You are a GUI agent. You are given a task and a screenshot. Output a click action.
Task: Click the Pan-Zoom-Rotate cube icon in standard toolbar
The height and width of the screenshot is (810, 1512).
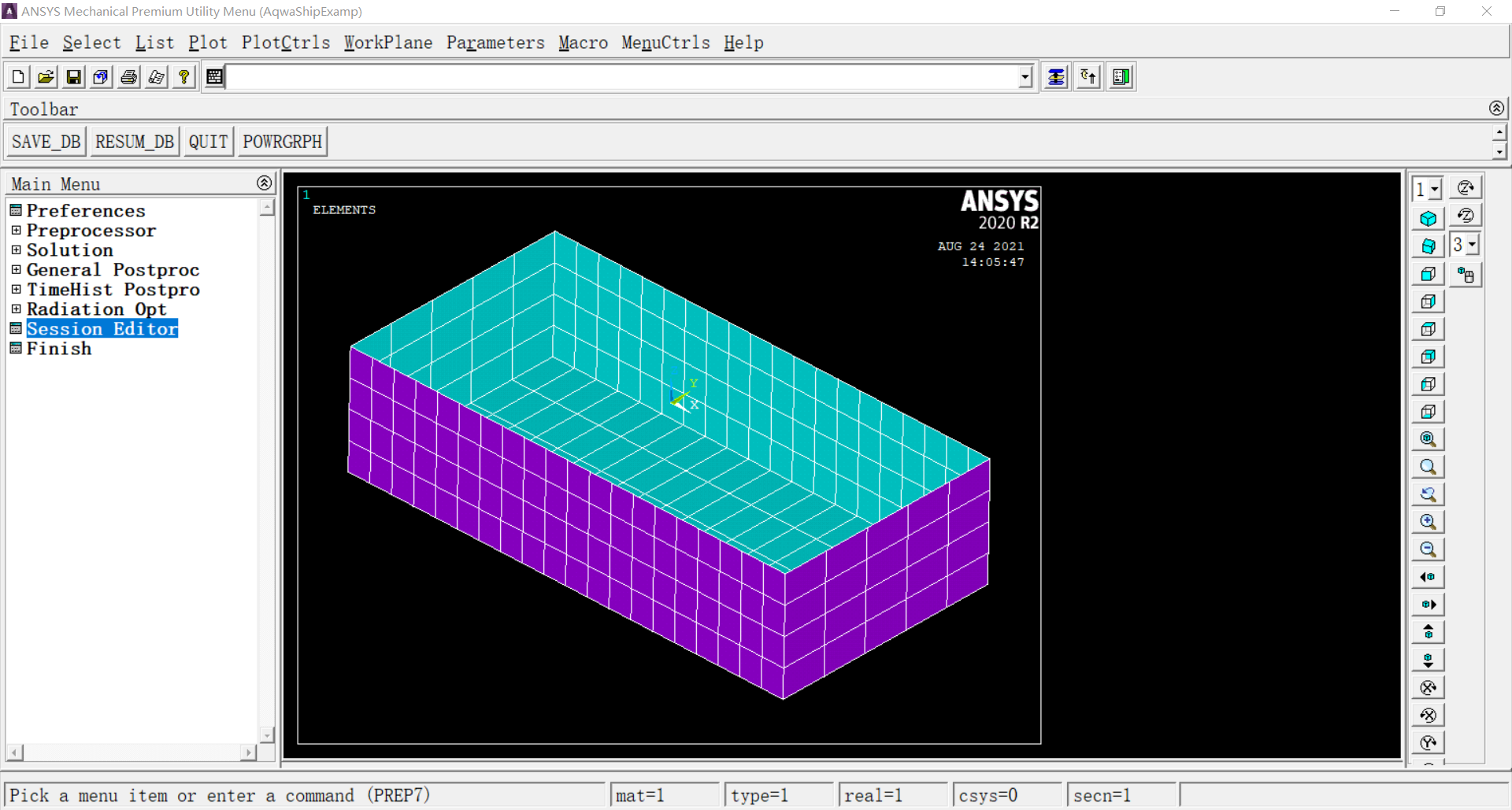point(101,77)
